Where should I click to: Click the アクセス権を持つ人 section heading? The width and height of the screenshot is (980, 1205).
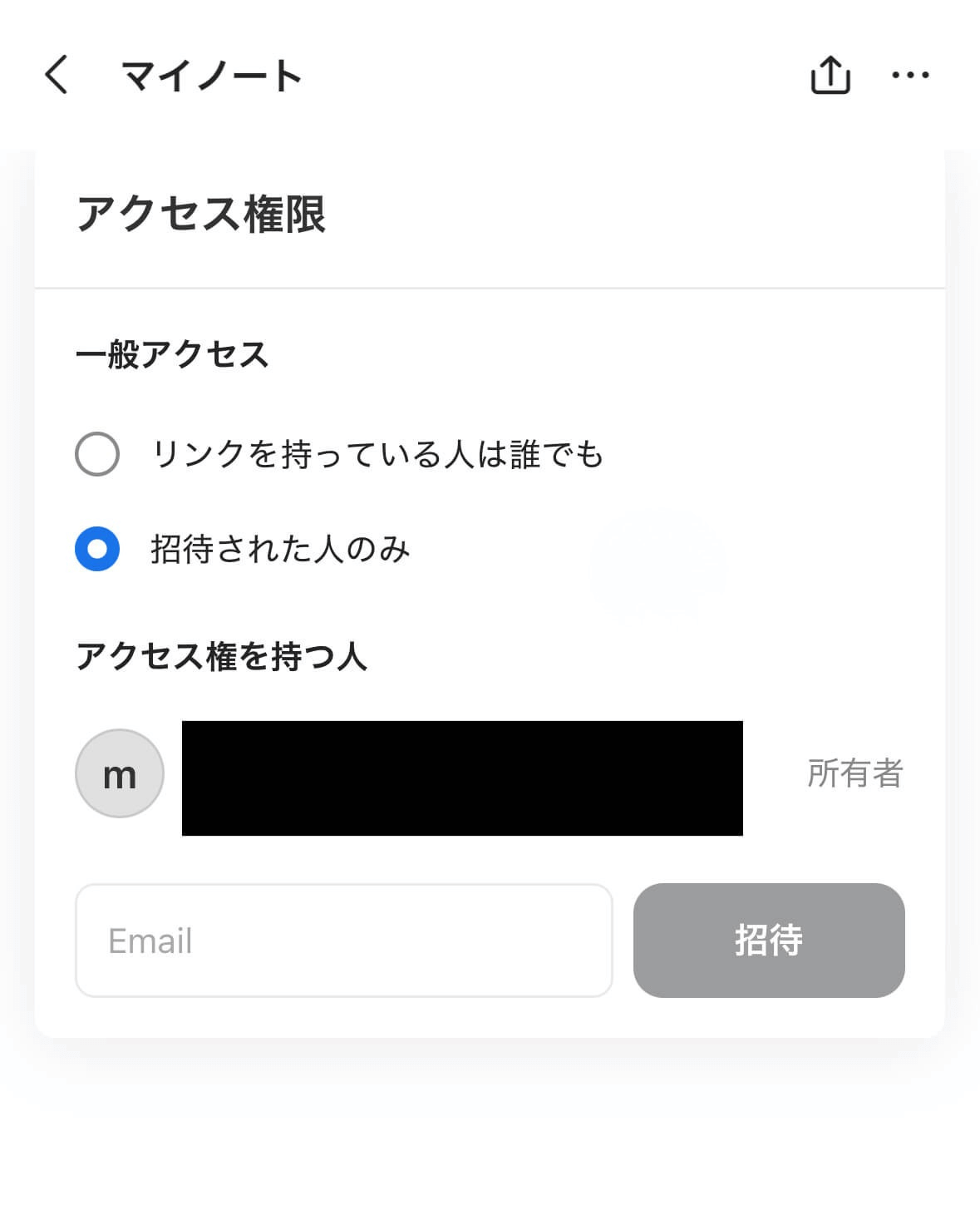[x=221, y=656]
